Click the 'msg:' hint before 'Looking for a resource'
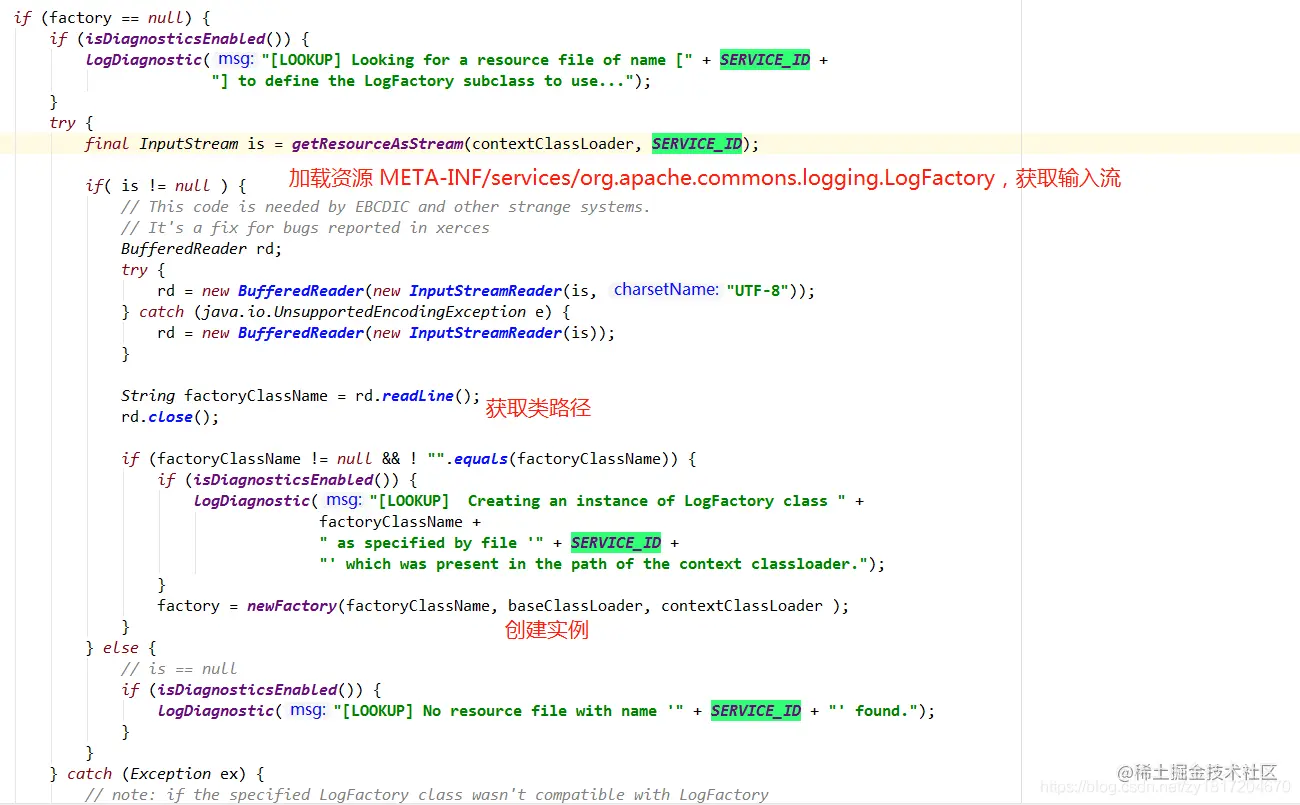The image size is (1300, 805). pyautogui.click(x=236, y=59)
